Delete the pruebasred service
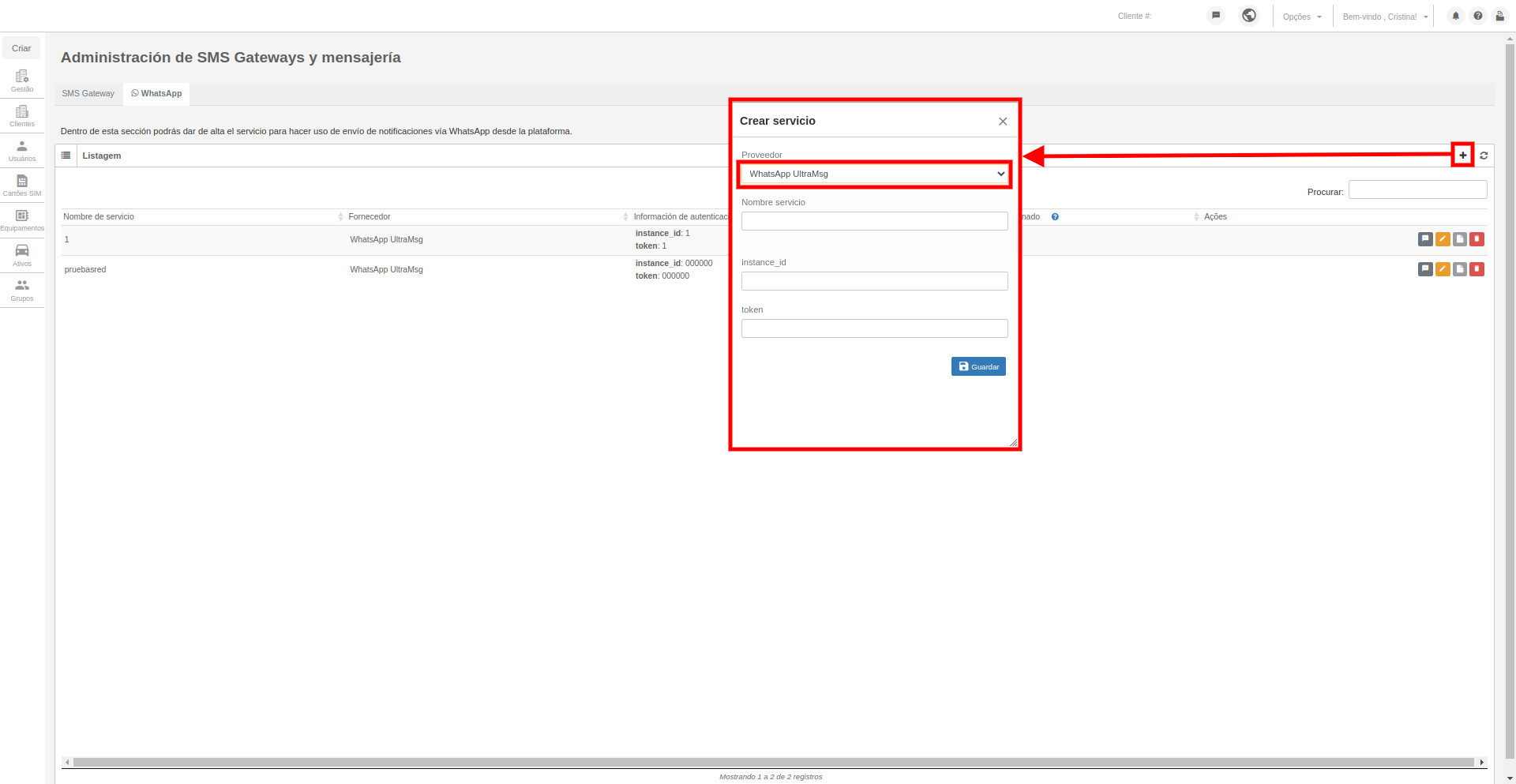 click(1477, 269)
